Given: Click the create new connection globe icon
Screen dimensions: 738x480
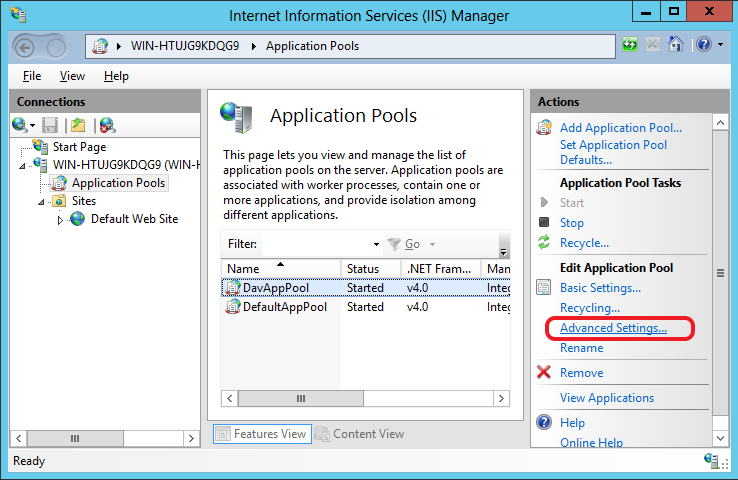Looking at the screenshot, I should point(19,125).
